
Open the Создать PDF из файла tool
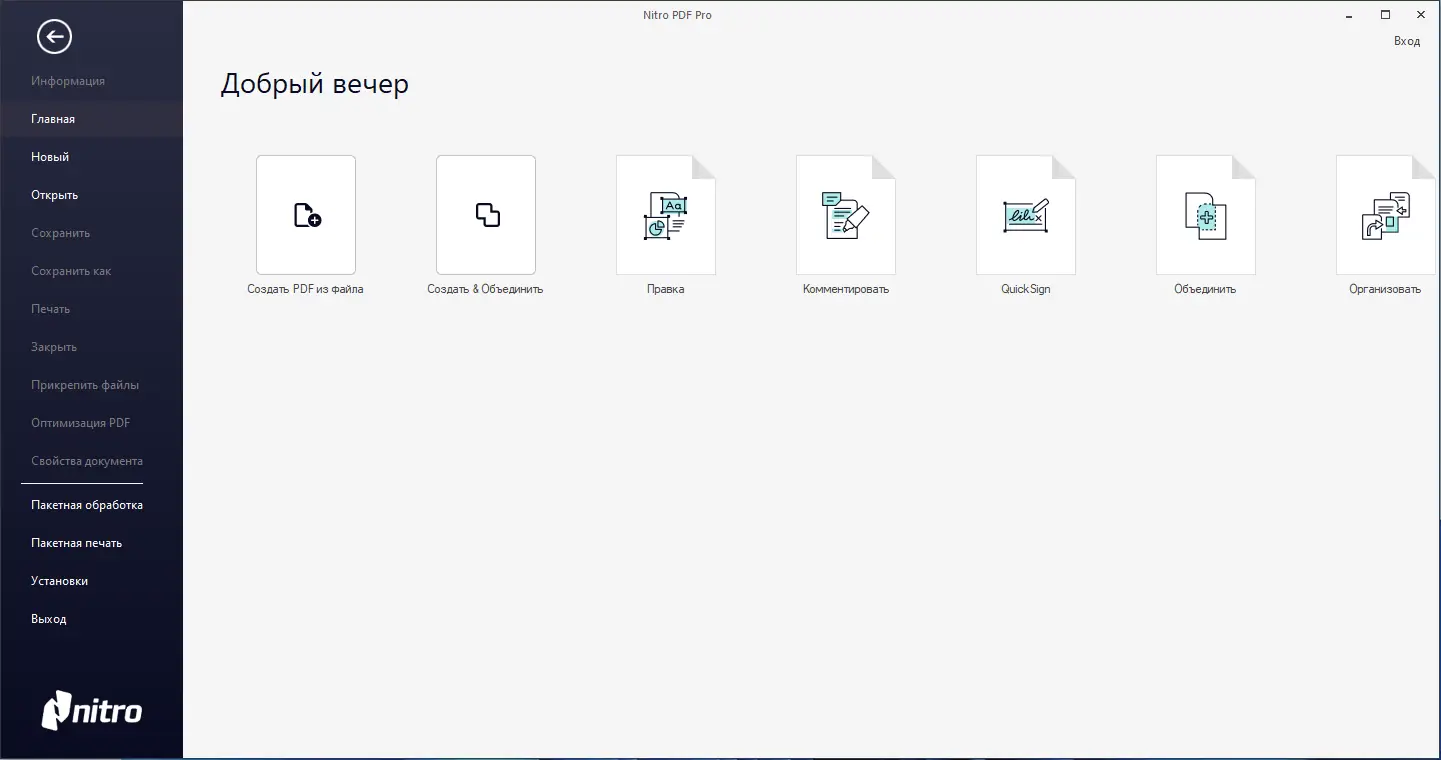[x=305, y=215]
